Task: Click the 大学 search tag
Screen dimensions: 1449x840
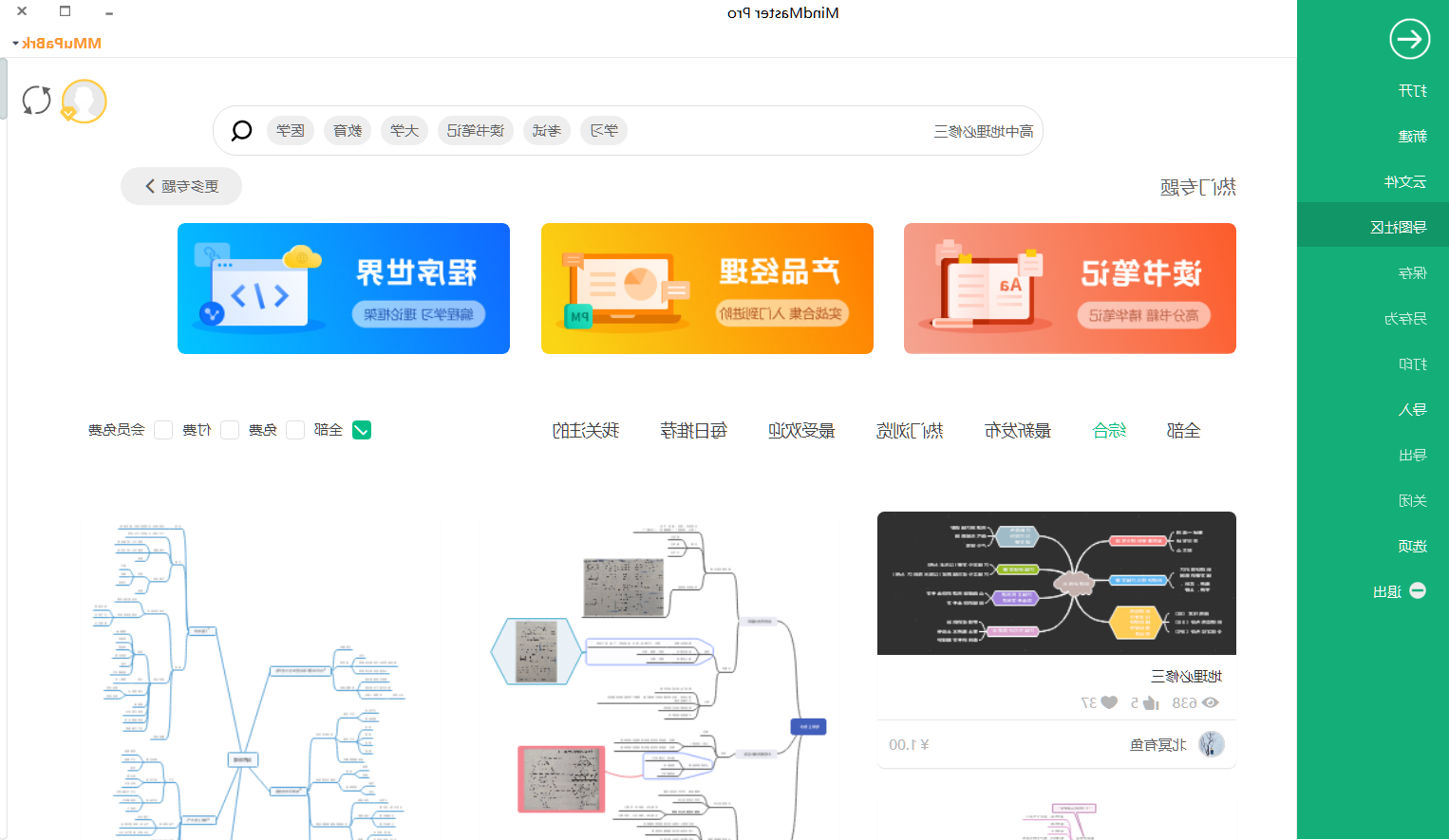Action: [405, 130]
